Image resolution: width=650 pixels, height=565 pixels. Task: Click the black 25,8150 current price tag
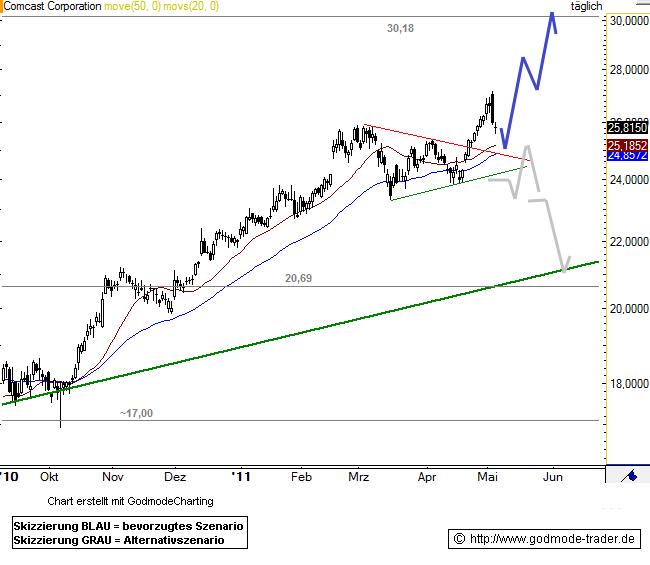pos(626,127)
